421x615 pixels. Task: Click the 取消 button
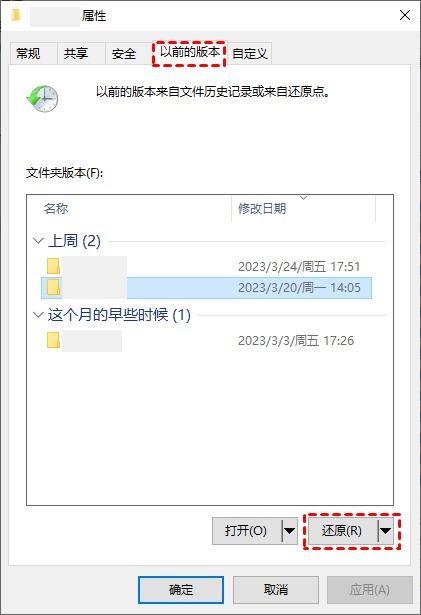coord(275,590)
